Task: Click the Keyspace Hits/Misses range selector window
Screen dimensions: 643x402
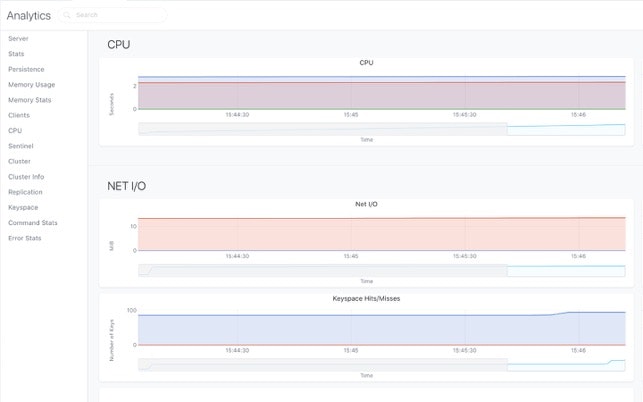Action: tap(566, 365)
